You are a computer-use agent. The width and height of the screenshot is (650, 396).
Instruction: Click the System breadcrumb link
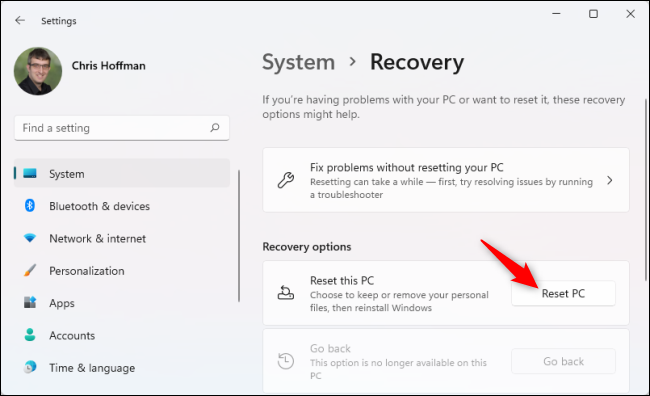coord(298,62)
